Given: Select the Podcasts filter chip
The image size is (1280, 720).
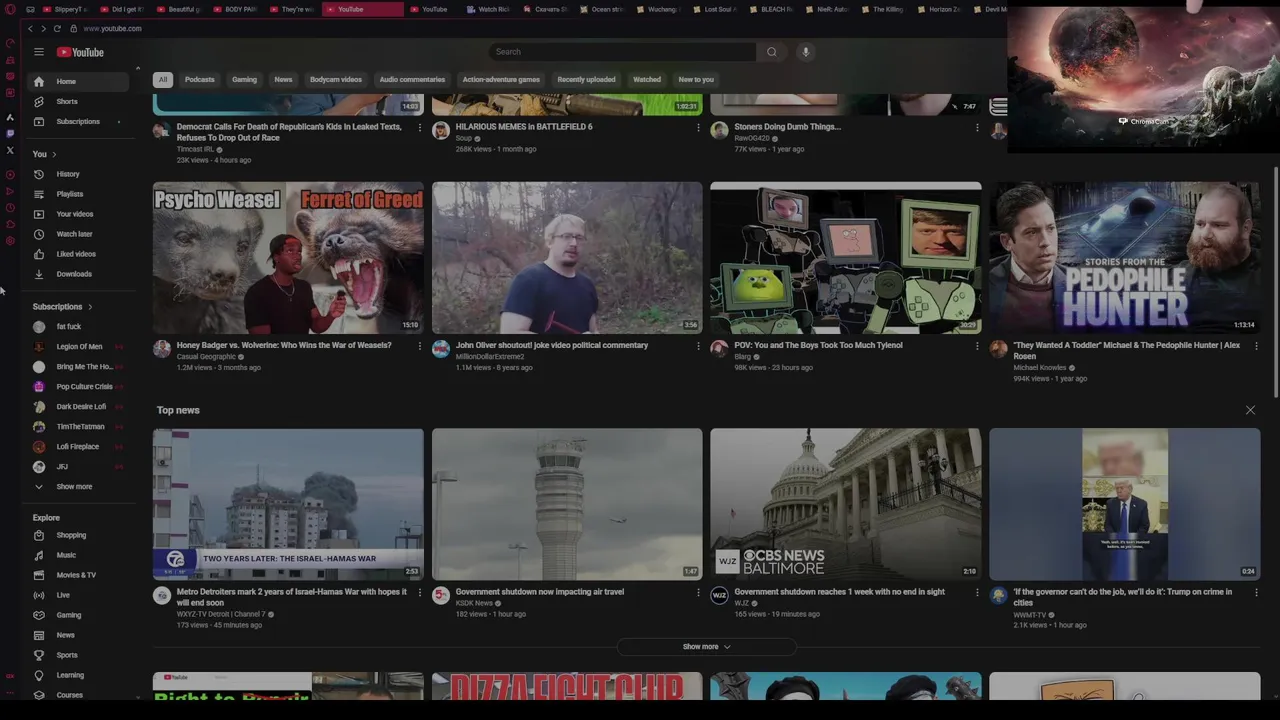Looking at the screenshot, I should pyautogui.click(x=199, y=80).
